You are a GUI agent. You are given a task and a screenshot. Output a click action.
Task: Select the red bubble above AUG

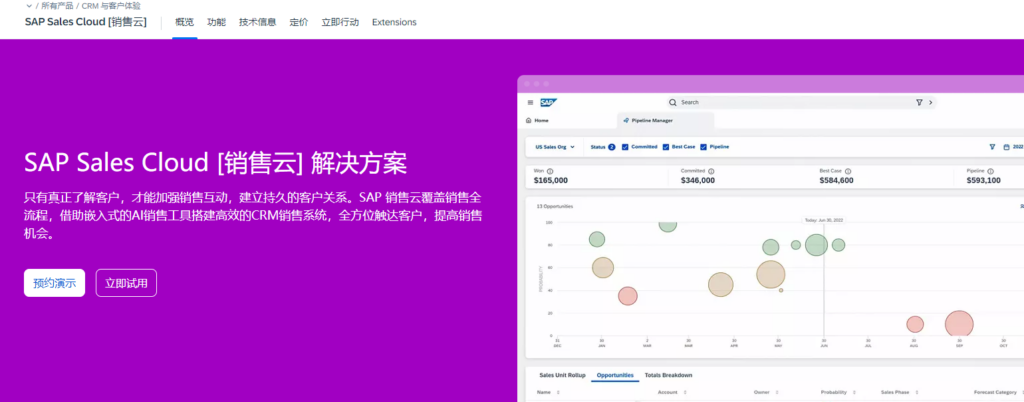pyautogui.click(x=915, y=324)
